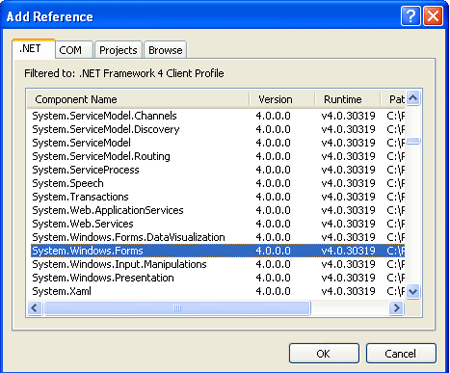Click version 4.0.0.0 of System.Speech
The image size is (450, 373).
tap(273, 183)
